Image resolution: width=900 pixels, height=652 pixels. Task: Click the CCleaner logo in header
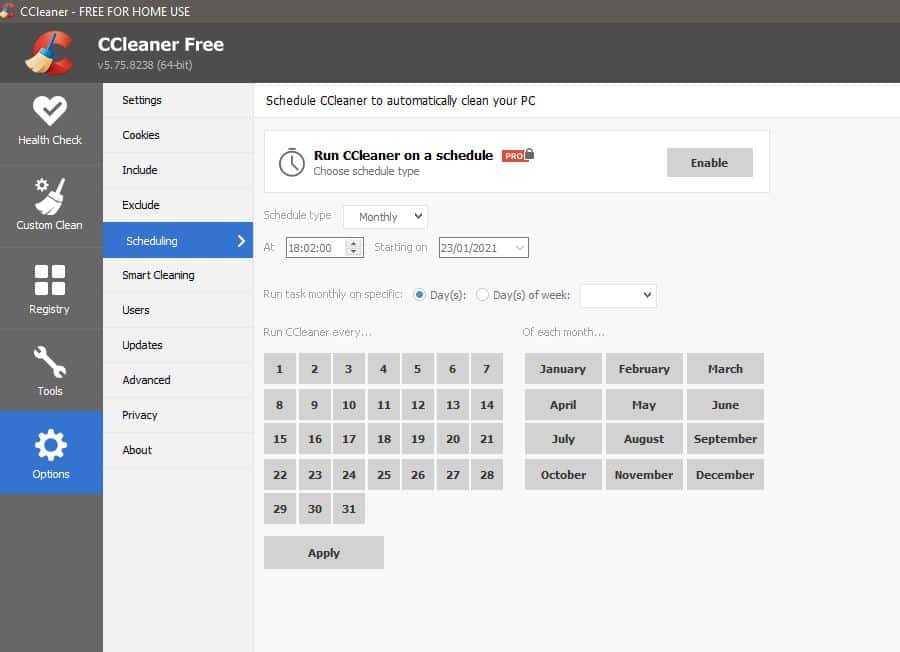(x=49, y=53)
